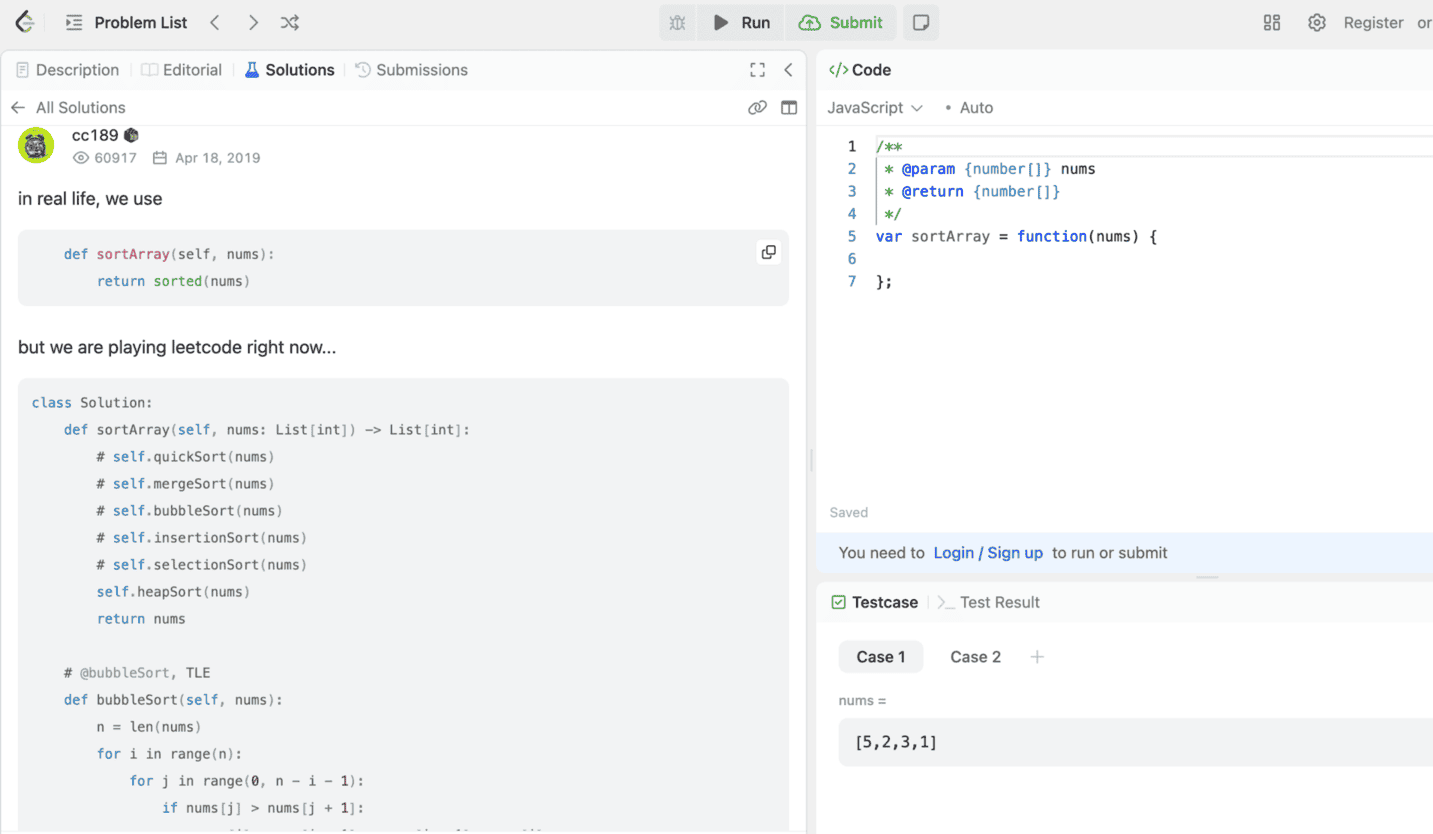Screen dimensions: 1433x834
Task: Open the JavaScript language dropdown
Action: (x=875, y=107)
